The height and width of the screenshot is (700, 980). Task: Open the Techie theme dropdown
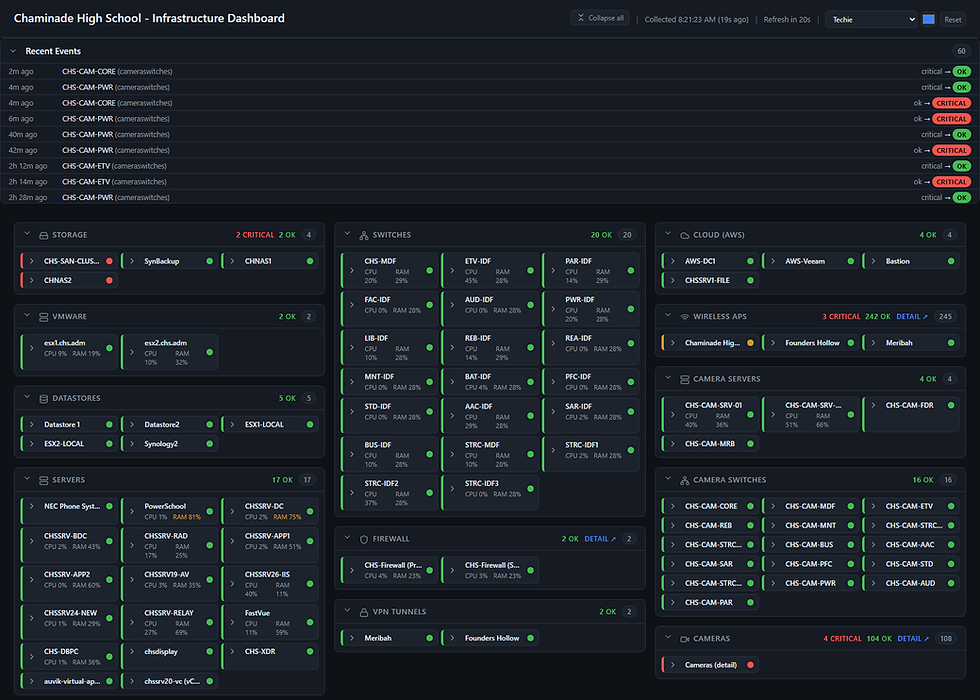(x=872, y=19)
